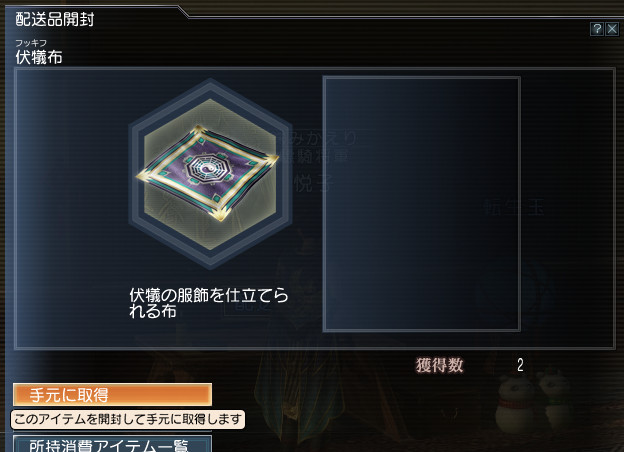Click the 配送品開封 window title
The image size is (624, 452).
(55, 19)
